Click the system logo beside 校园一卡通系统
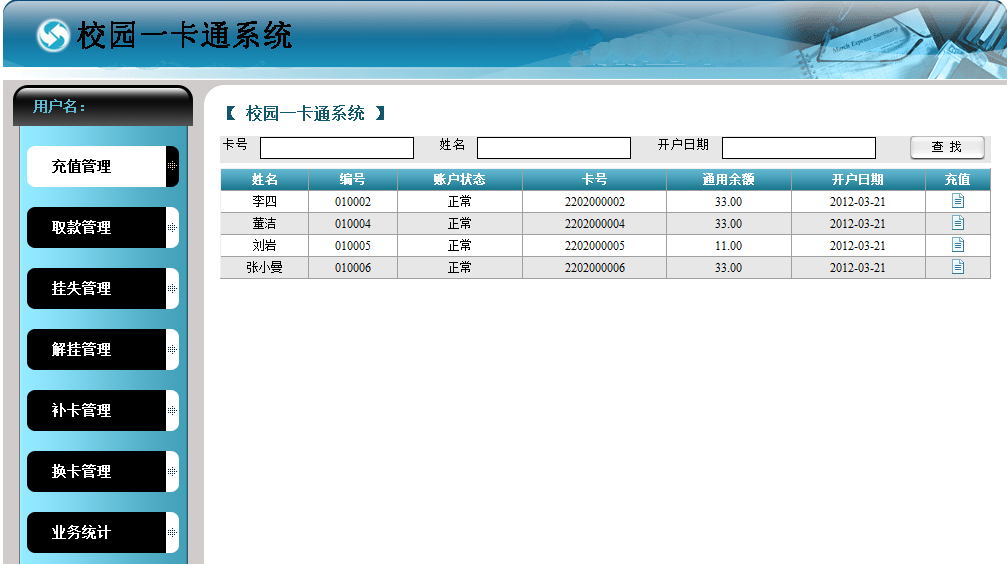 (x=53, y=35)
